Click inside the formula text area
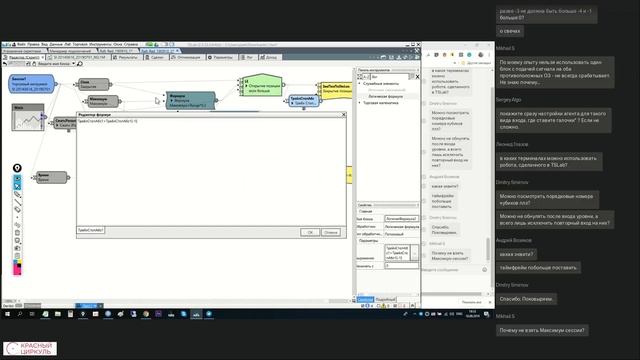This screenshot has width=640, height=360. point(211,171)
